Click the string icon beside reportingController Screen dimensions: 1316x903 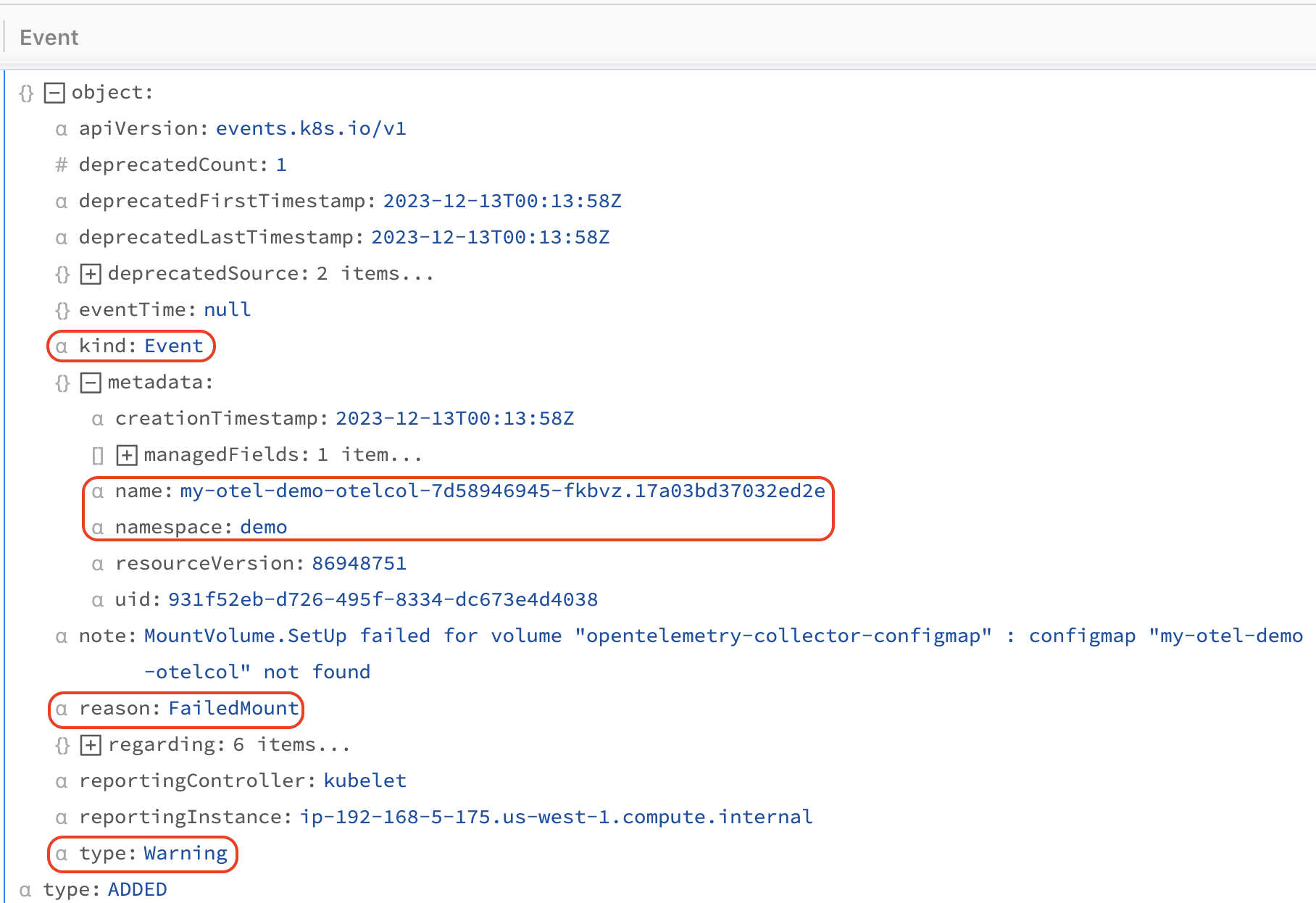click(x=62, y=781)
